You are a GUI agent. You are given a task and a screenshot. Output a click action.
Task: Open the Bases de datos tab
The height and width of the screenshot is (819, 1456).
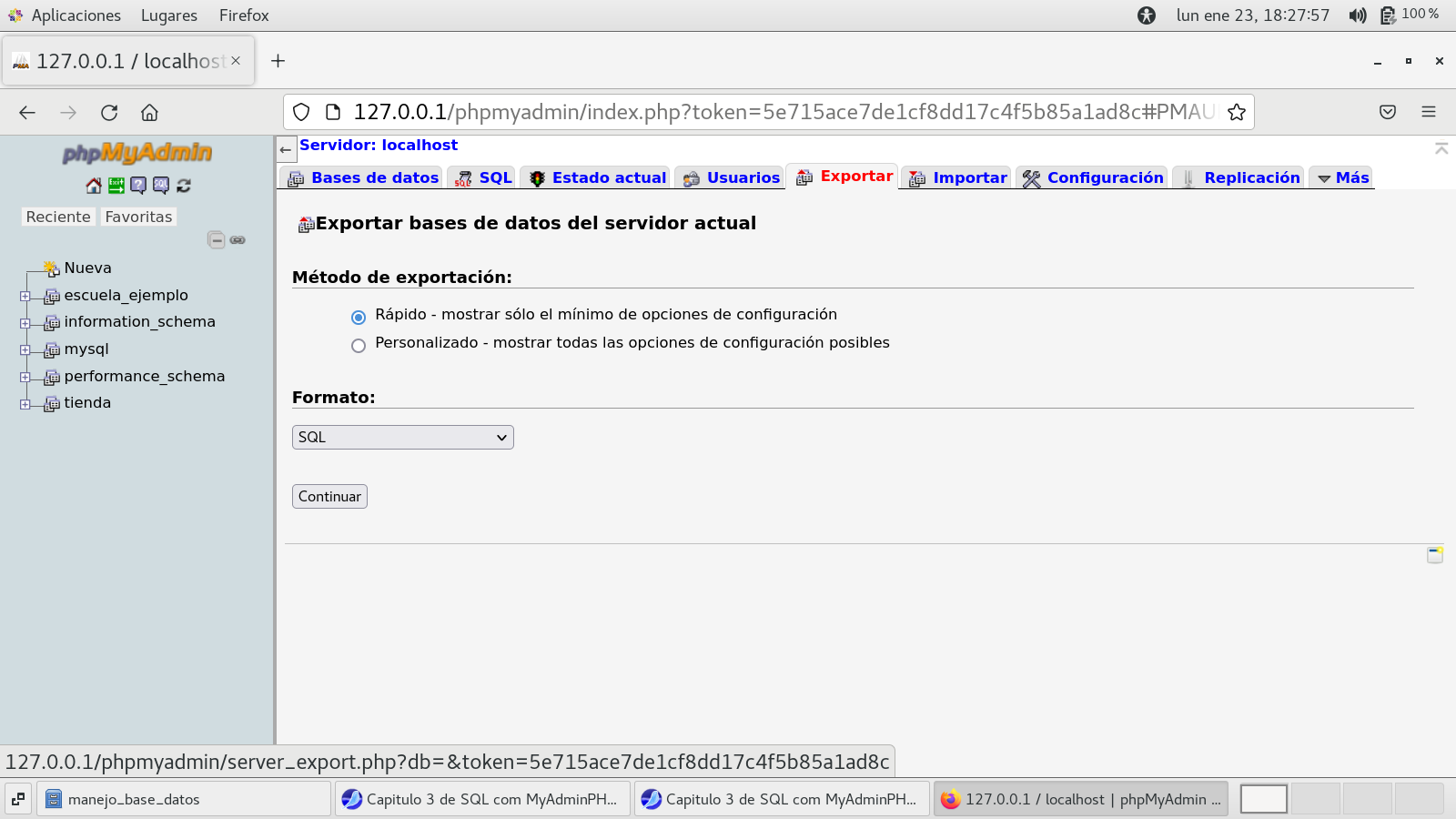(x=363, y=178)
